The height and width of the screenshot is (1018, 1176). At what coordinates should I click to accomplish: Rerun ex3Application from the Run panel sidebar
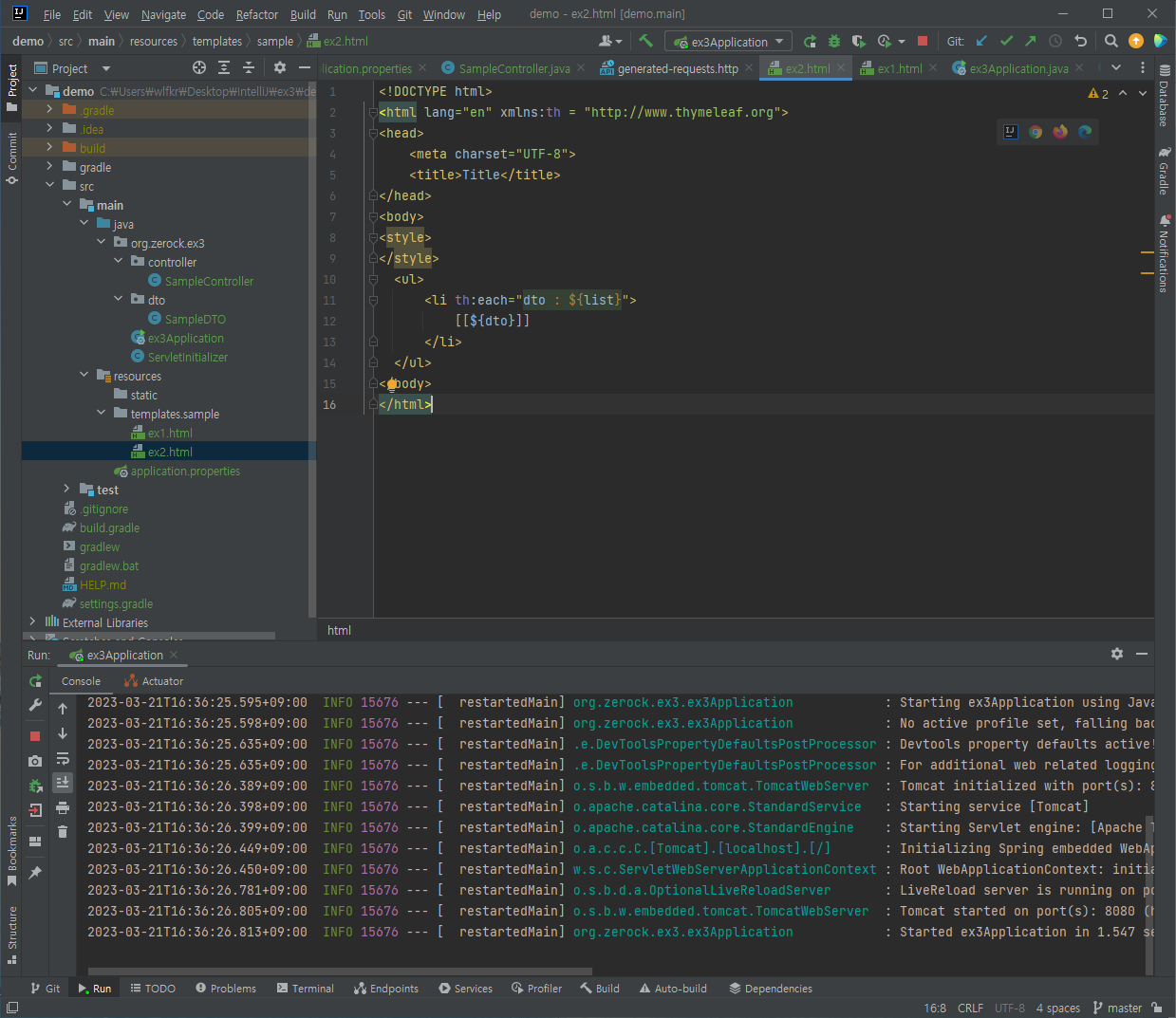[35, 680]
